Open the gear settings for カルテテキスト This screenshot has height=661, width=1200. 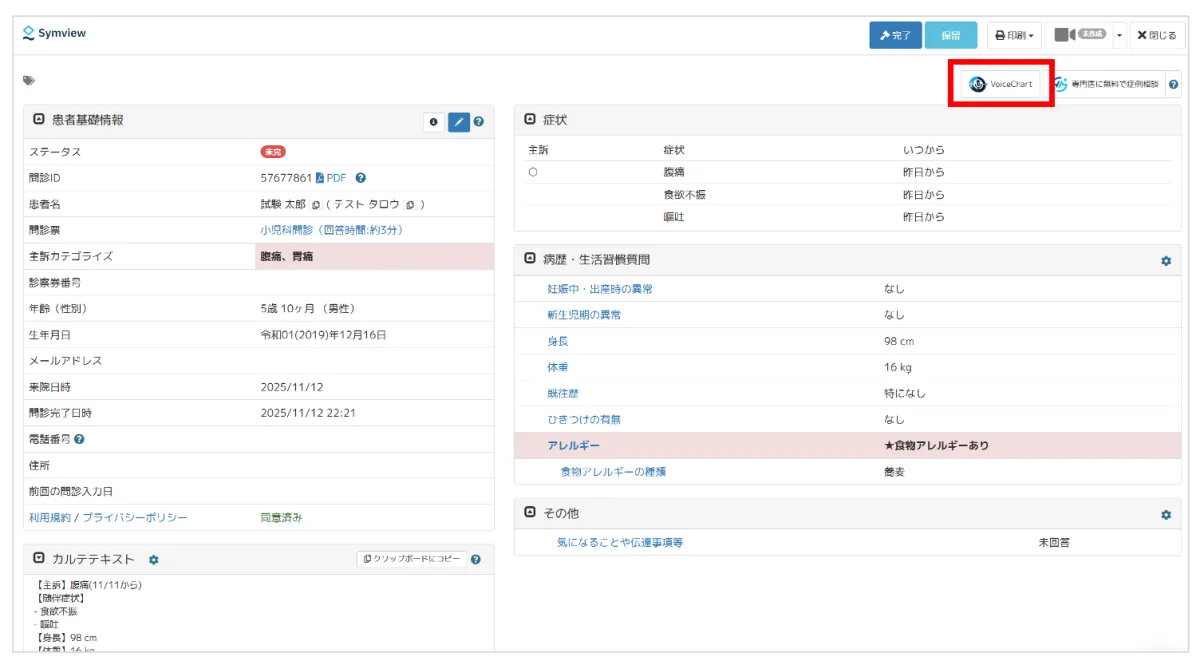[154, 560]
